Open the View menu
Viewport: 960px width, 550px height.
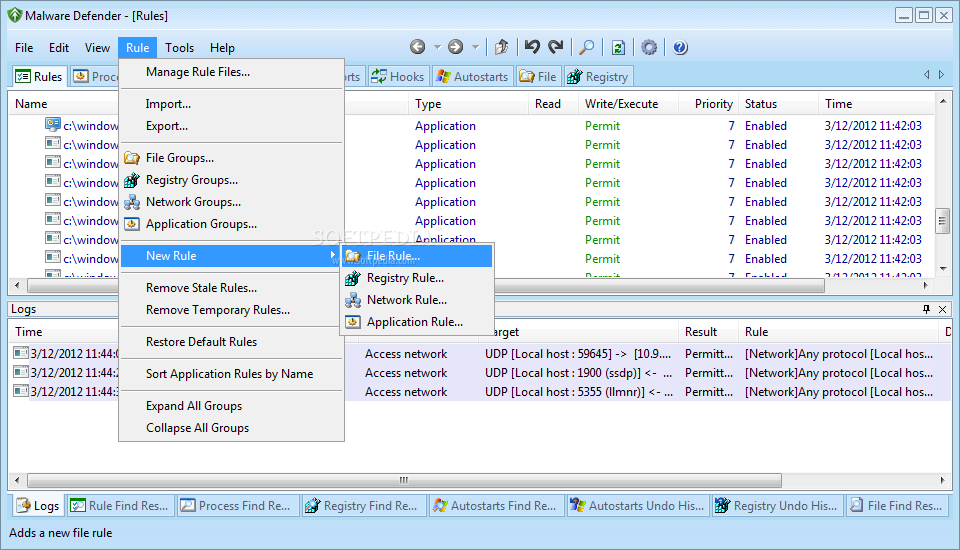pos(97,48)
